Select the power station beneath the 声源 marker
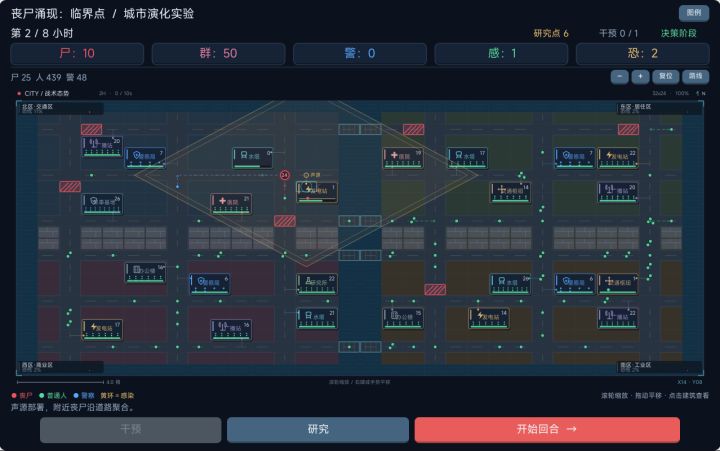 click(317, 192)
